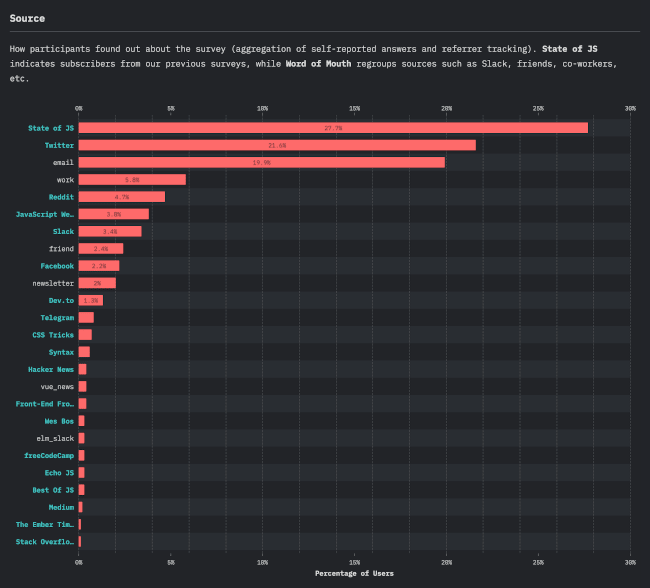Click the State of JS 27.7% bar
The image size is (650, 588).
click(x=333, y=128)
